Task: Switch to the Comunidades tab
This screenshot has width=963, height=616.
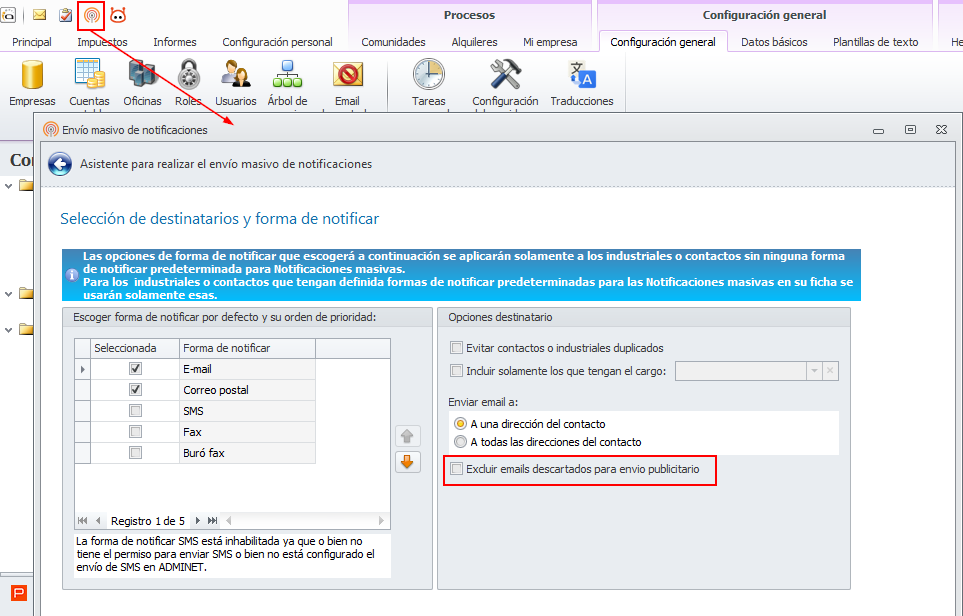Action: tap(394, 42)
